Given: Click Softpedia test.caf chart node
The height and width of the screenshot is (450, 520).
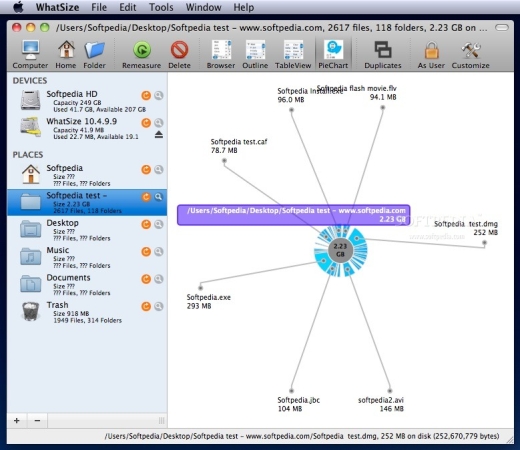Looking at the screenshot, I should 224,161.
